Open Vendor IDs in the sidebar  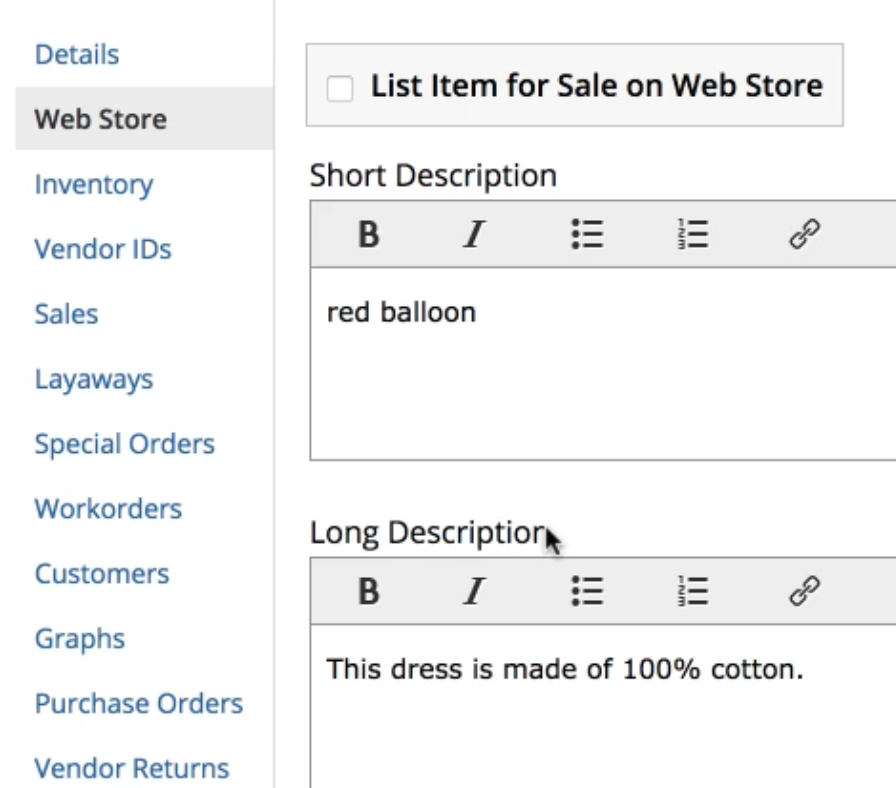click(103, 249)
